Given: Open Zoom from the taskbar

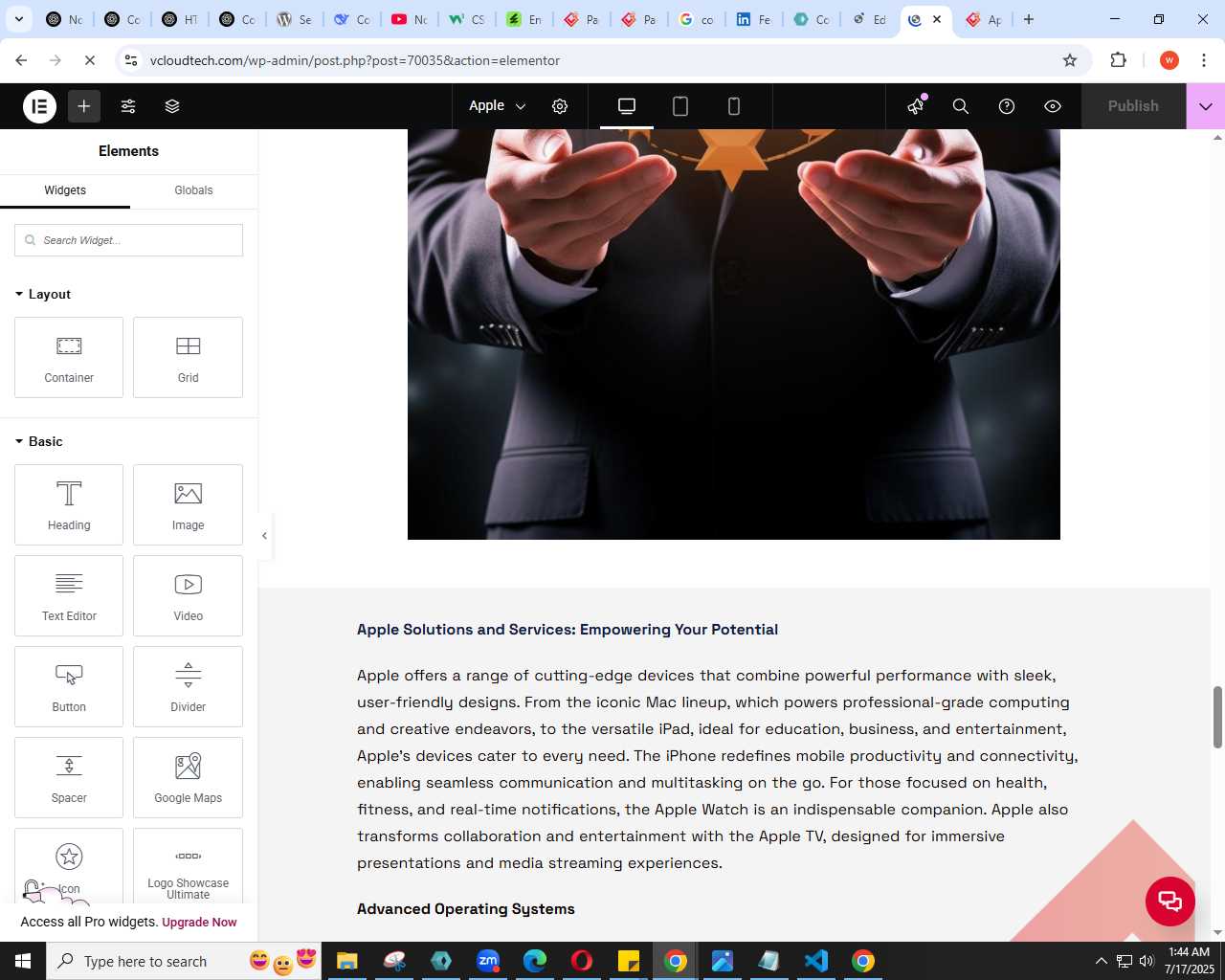Looking at the screenshot, I should (x=488, y=961).
